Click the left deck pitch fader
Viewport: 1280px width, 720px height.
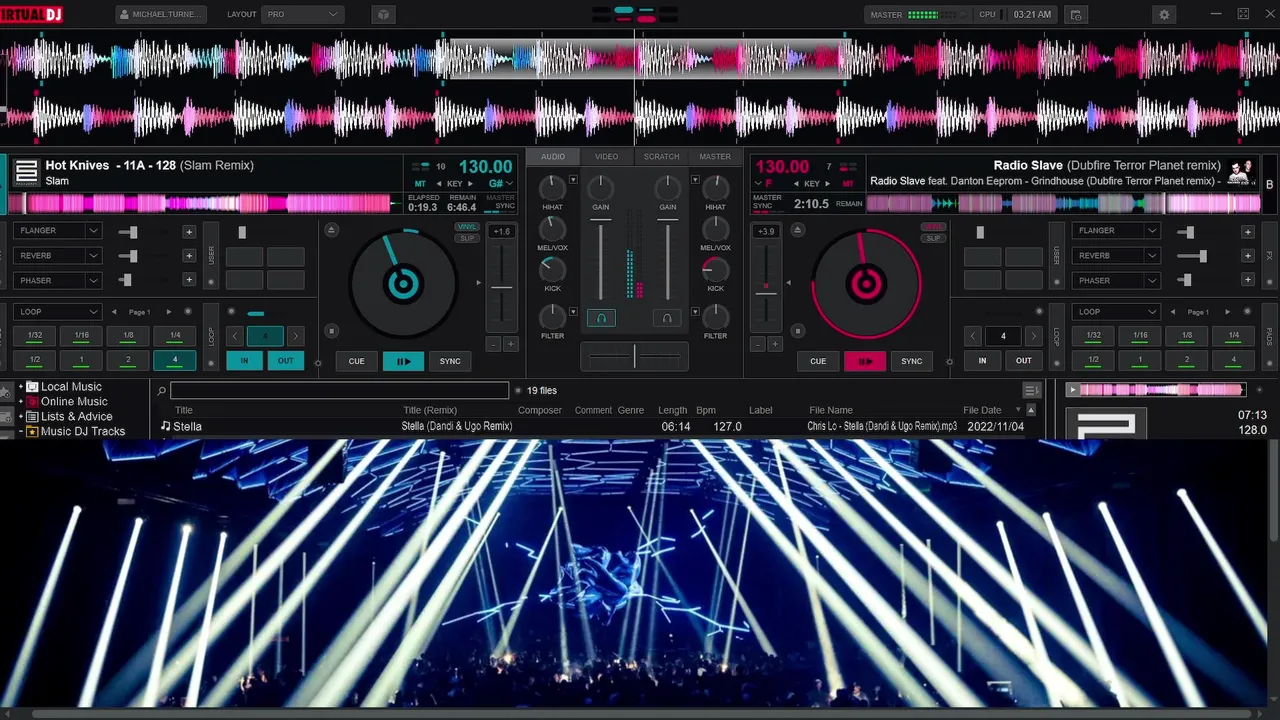coord(502,287)
